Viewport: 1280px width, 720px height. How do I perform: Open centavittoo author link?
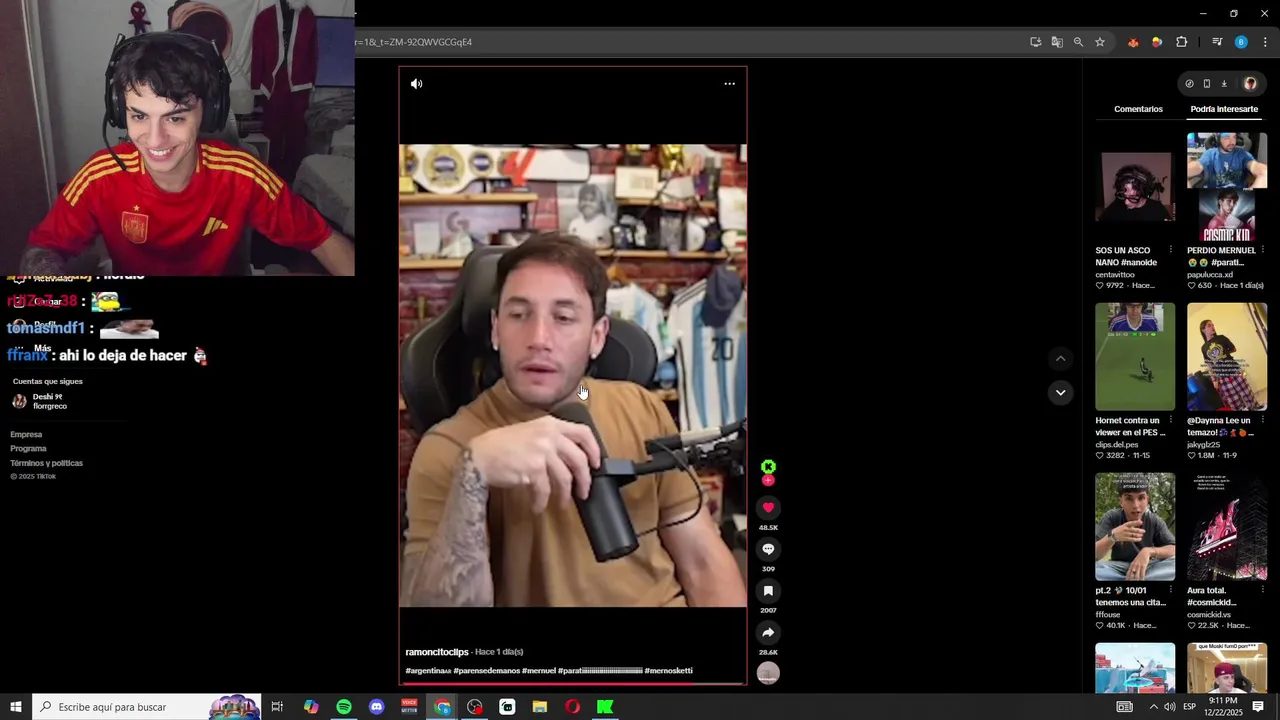1117,274
